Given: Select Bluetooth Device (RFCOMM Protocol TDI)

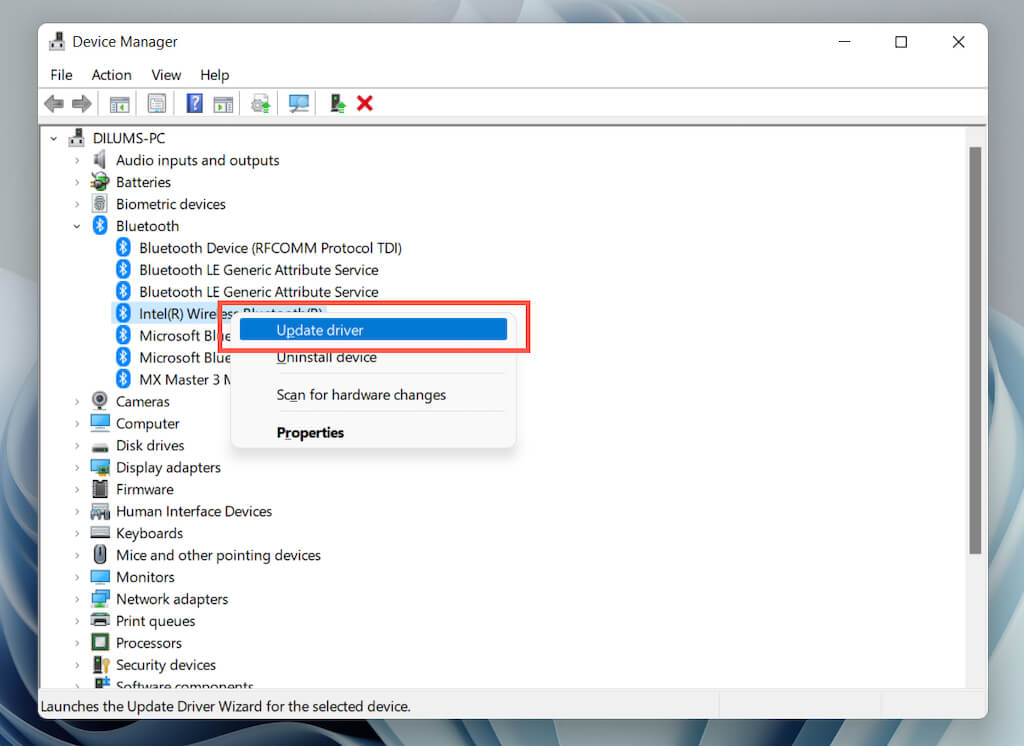Looking at the screenshot, I should pyautogui.click(x=270, y=248).
